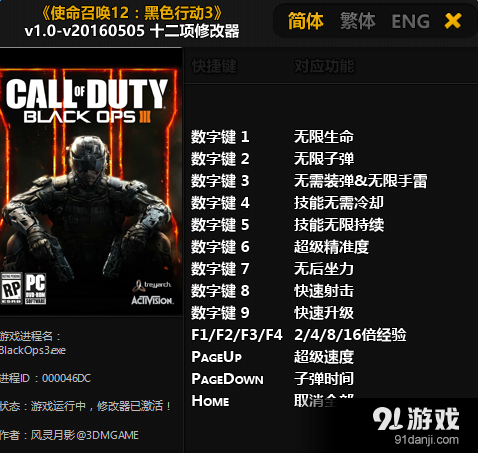478x453 pixels.
Task: Select the 无后坐力 function
Action: 323,269
